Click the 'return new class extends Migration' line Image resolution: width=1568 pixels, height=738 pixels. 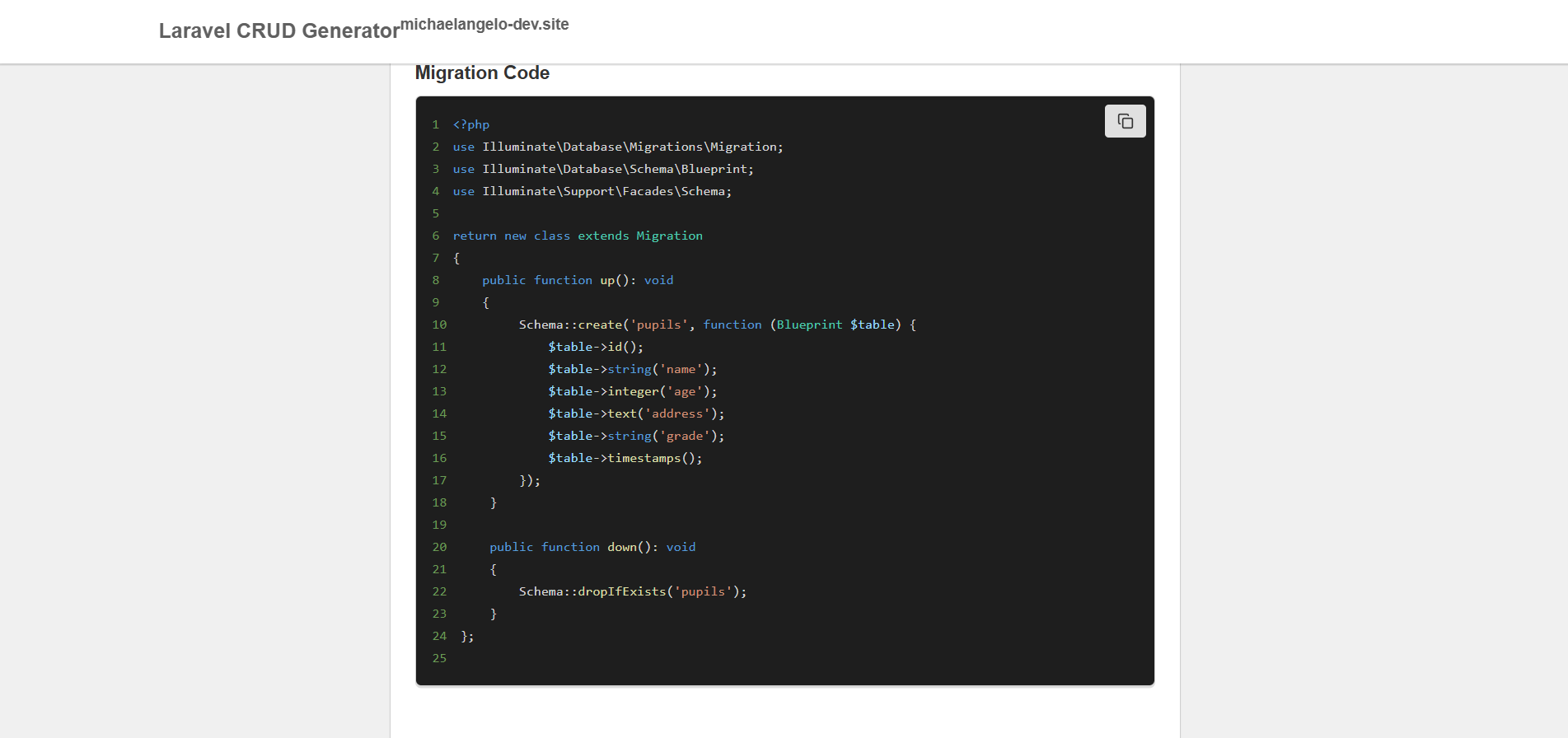pyautogui.click(x=577, y=236)
